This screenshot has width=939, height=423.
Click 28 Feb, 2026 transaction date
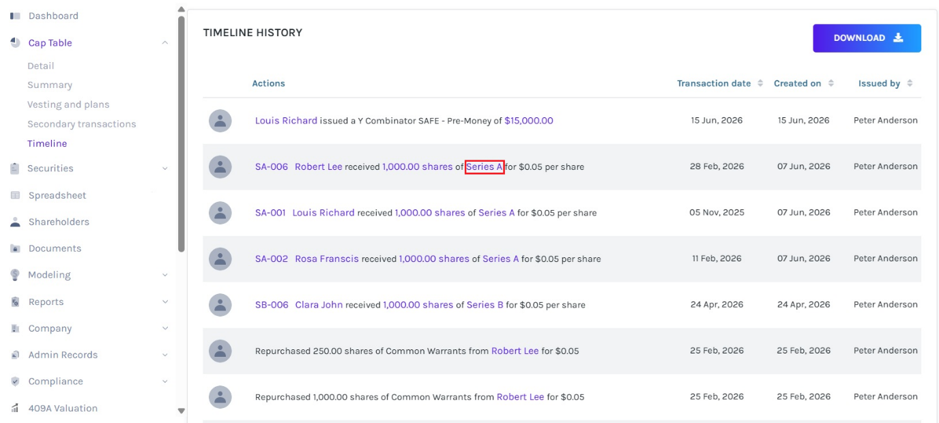point(716,167)
